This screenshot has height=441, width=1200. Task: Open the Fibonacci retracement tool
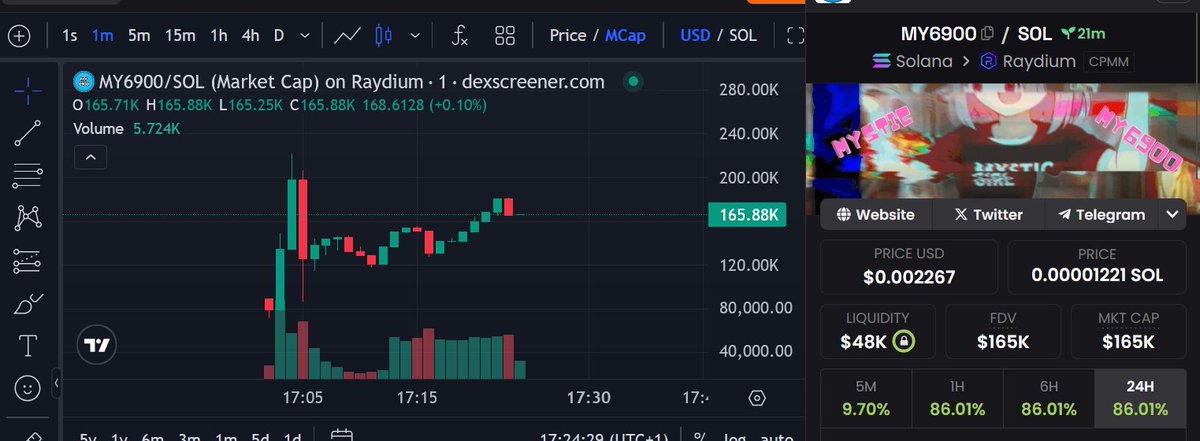click(x=27, y=175)
